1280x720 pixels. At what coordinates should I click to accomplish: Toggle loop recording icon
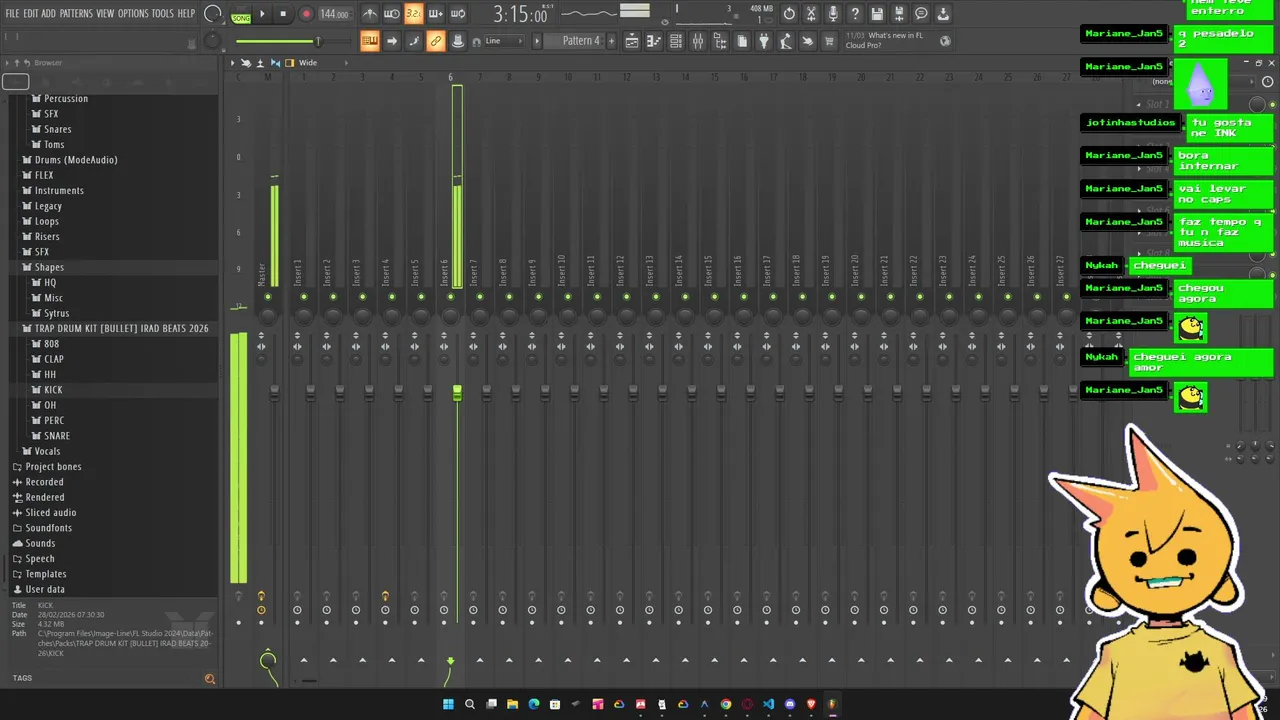click(x=458, y=14)
